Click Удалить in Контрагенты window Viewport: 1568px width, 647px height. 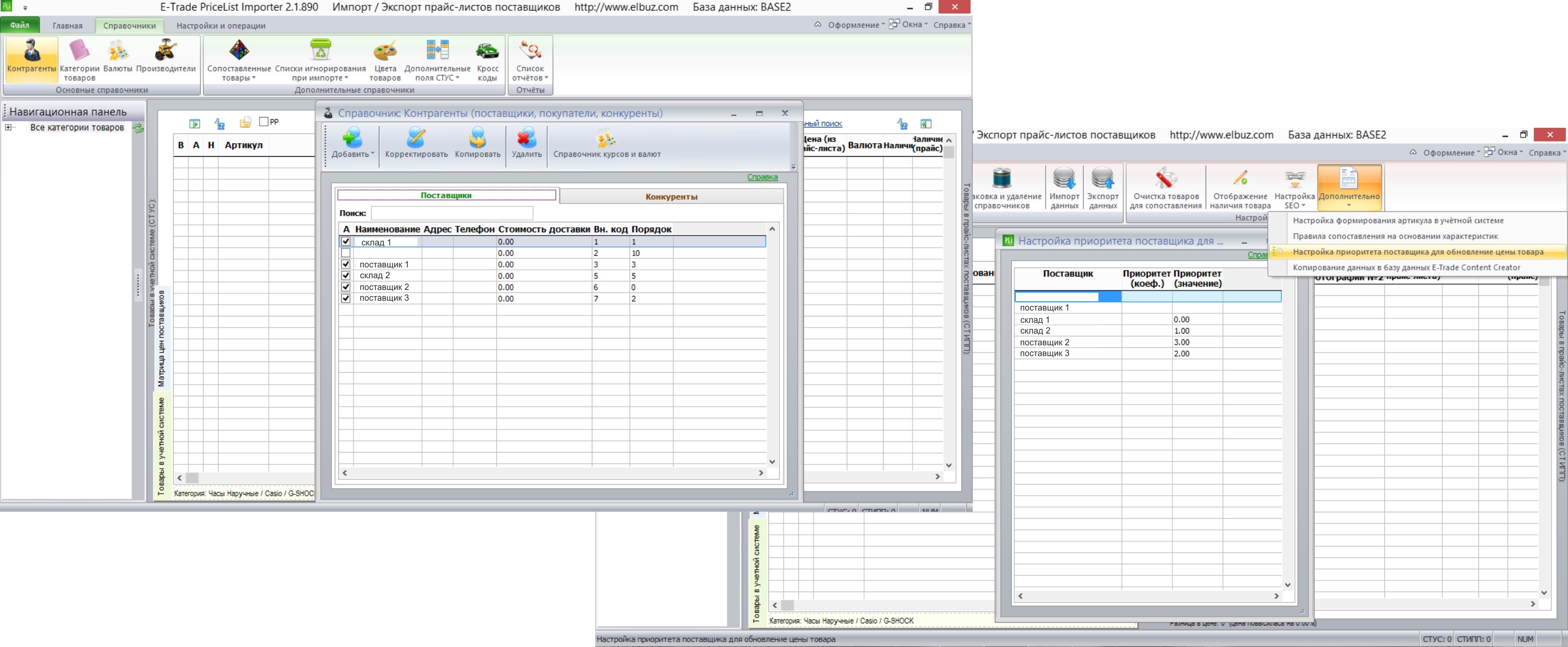pyautogui.click(x=527, y=143)
